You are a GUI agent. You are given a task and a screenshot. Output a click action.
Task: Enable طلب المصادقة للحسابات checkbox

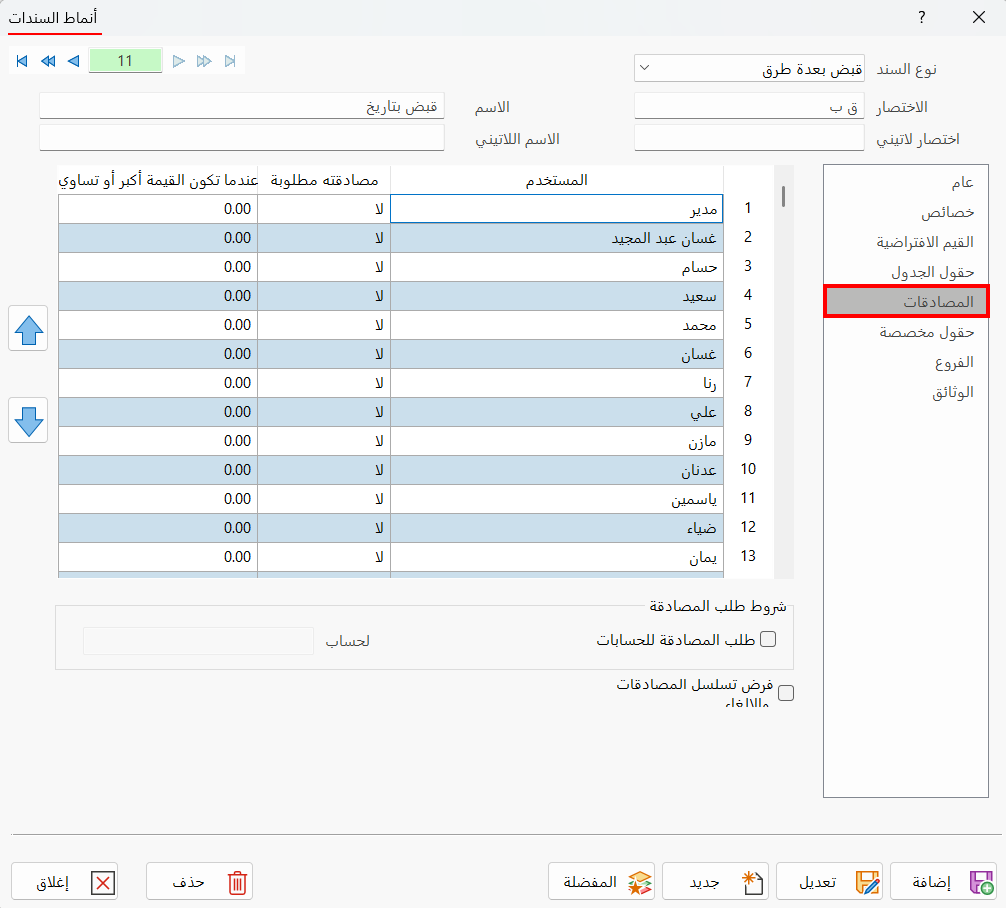click(768, 639)
